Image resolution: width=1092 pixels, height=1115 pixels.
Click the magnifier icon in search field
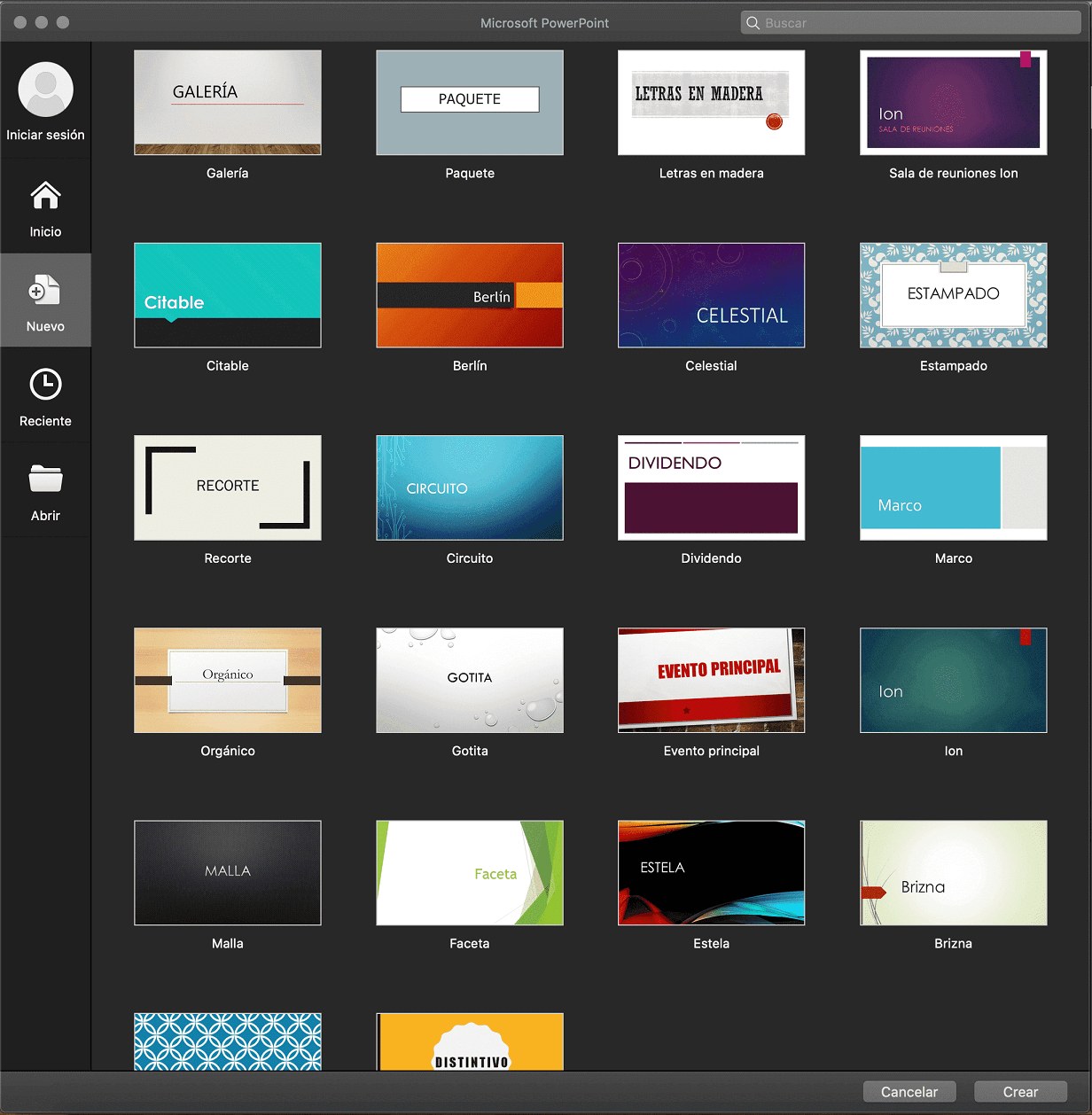753,23
